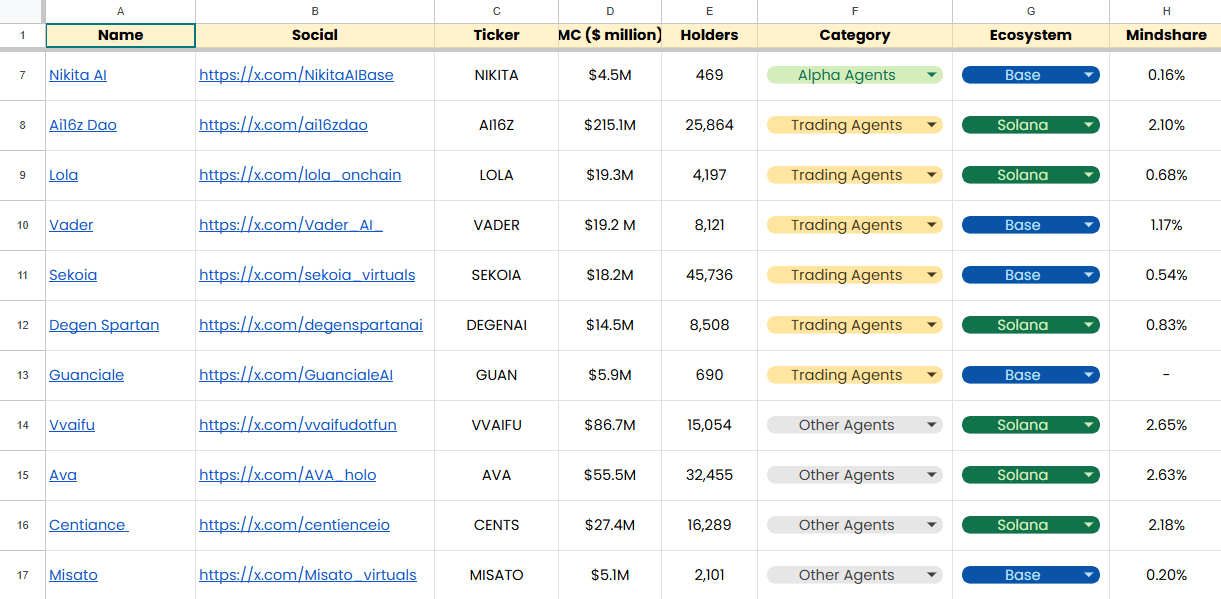Click the Guanciale name link

tap(87, 375)
